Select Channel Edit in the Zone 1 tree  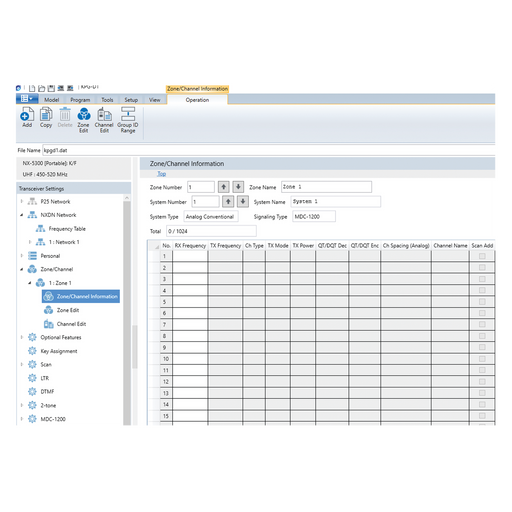point(71,324)
